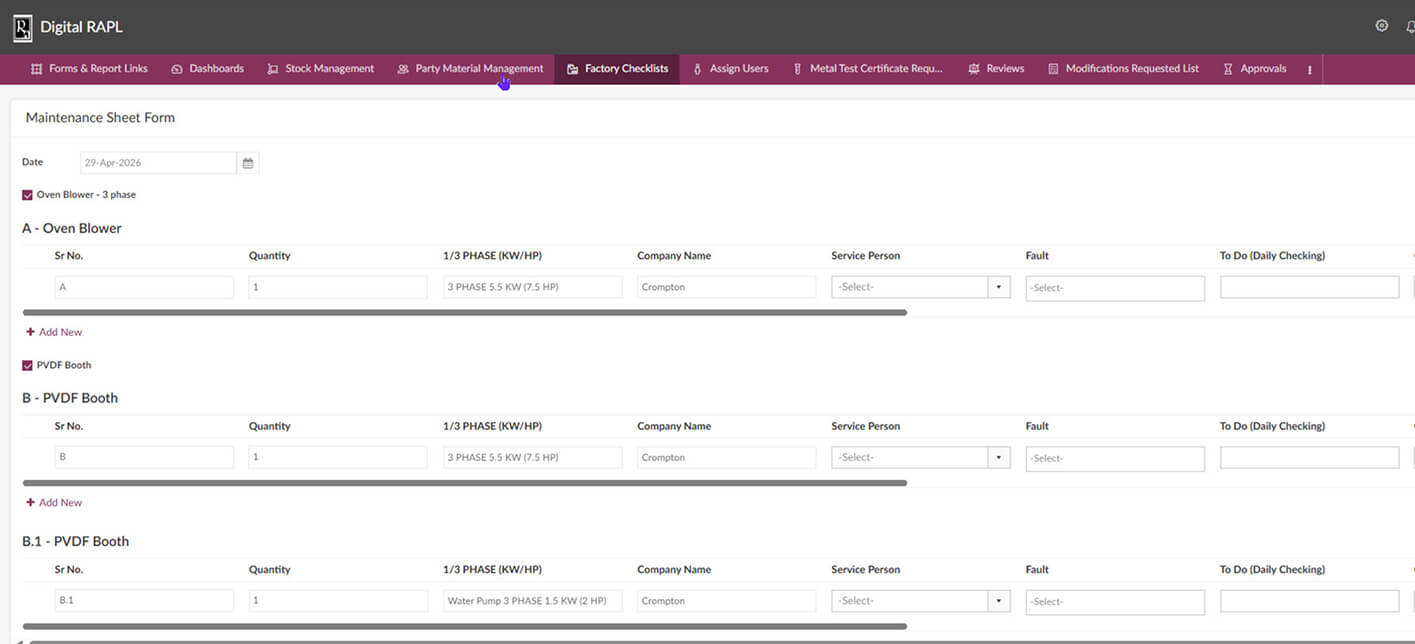Open Fault select field in row B
This screenshot has width=1415, height=644.
(1115, 458)
